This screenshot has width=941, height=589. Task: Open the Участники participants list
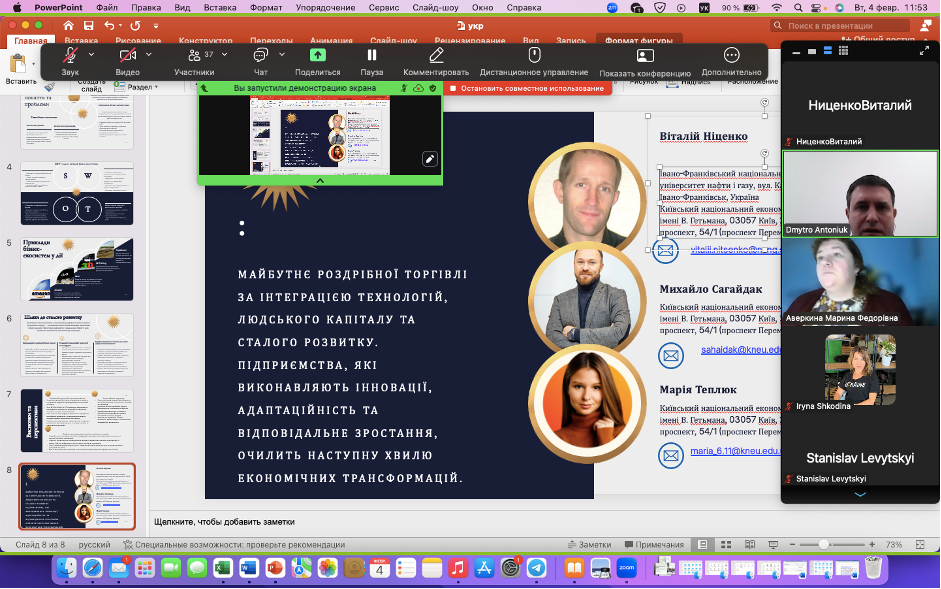194,62
